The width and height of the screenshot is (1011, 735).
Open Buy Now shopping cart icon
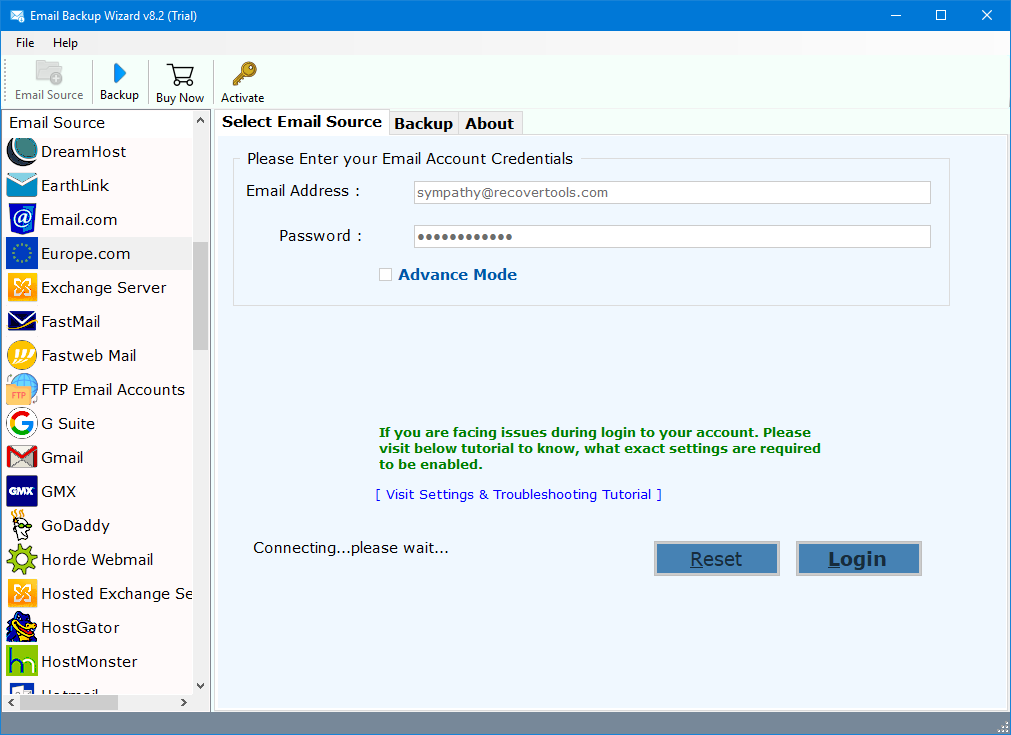coord(180,75)
